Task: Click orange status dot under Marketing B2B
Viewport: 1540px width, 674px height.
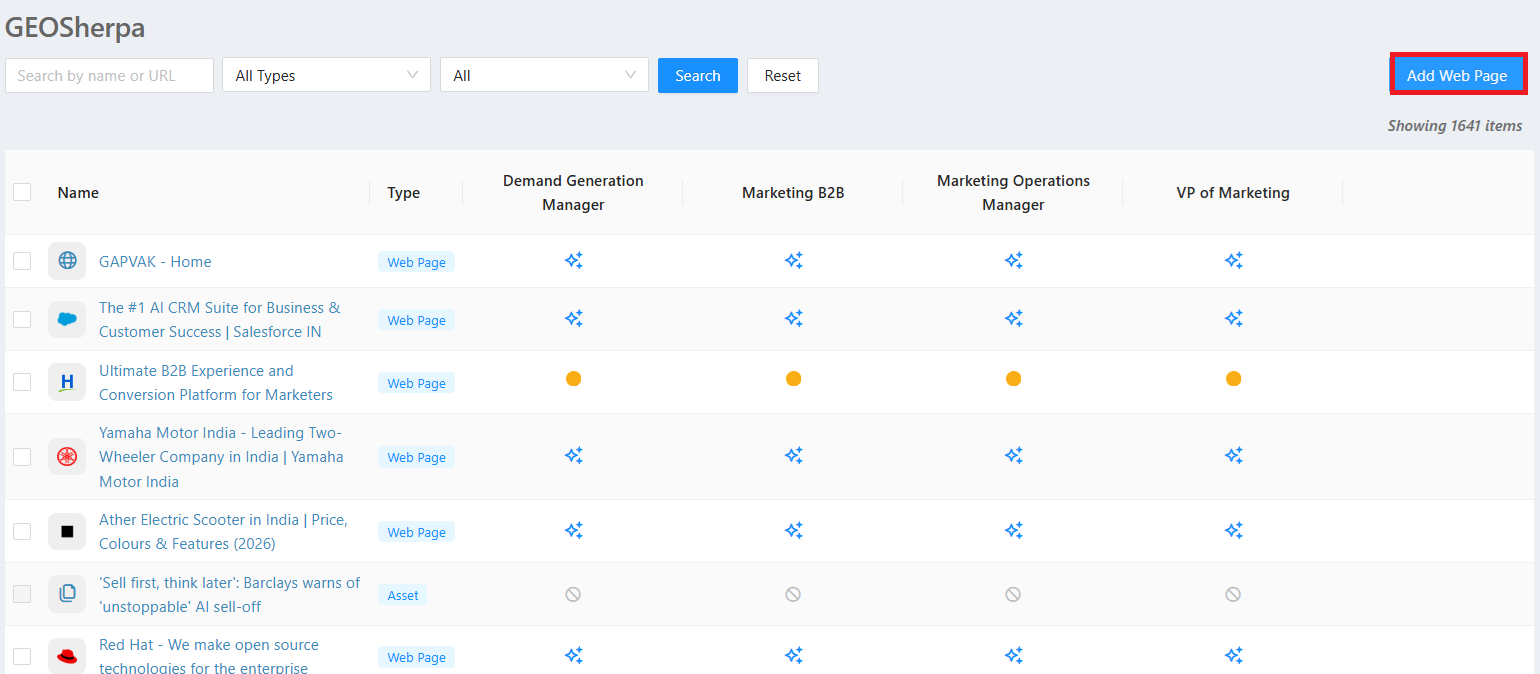Action: click(x=793, y=378)
